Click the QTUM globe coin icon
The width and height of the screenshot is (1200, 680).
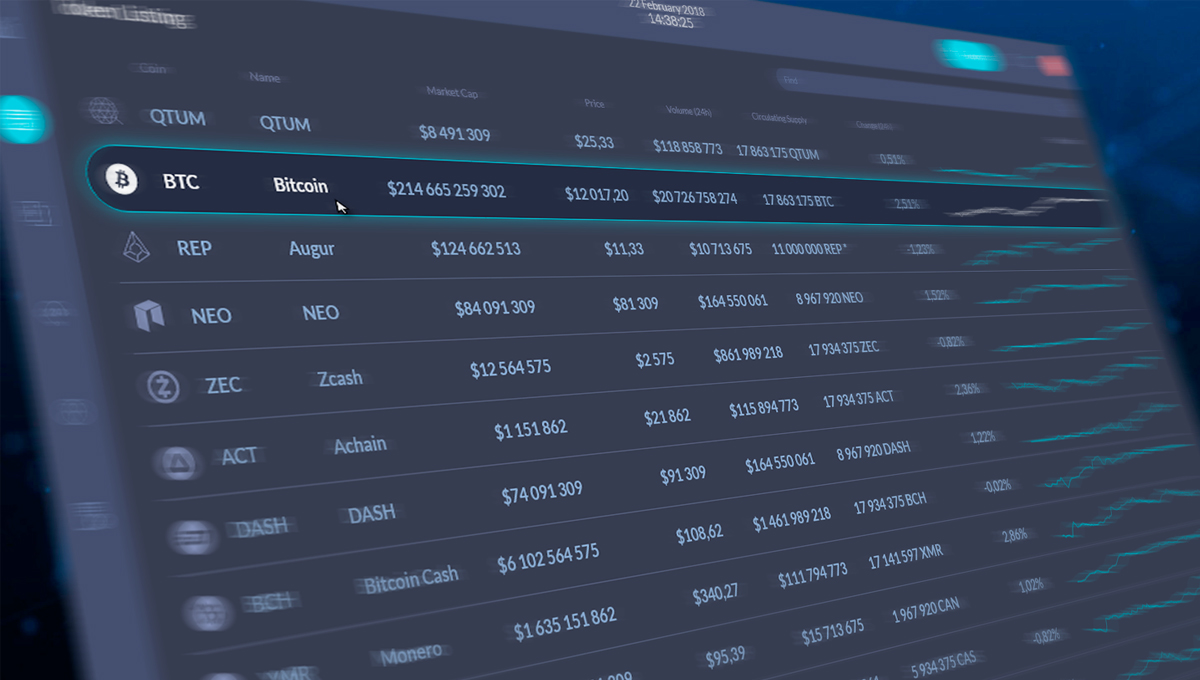pyautogui.click(x=103, y=111)
